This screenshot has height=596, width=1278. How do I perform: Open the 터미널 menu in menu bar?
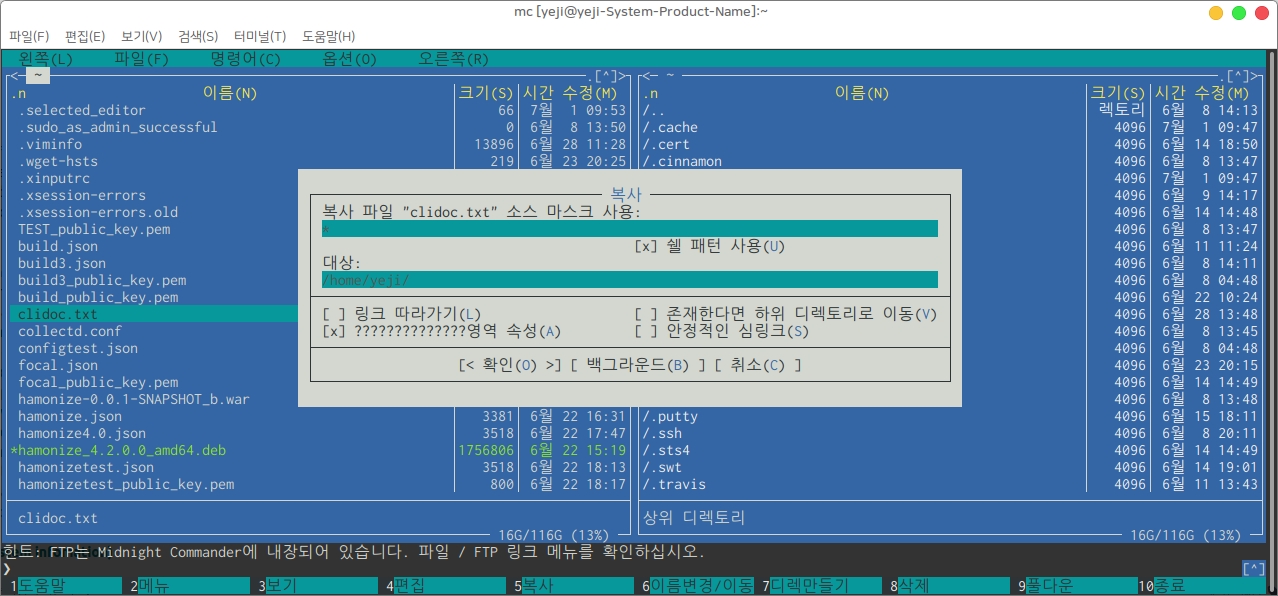click(x=259, y=36)
